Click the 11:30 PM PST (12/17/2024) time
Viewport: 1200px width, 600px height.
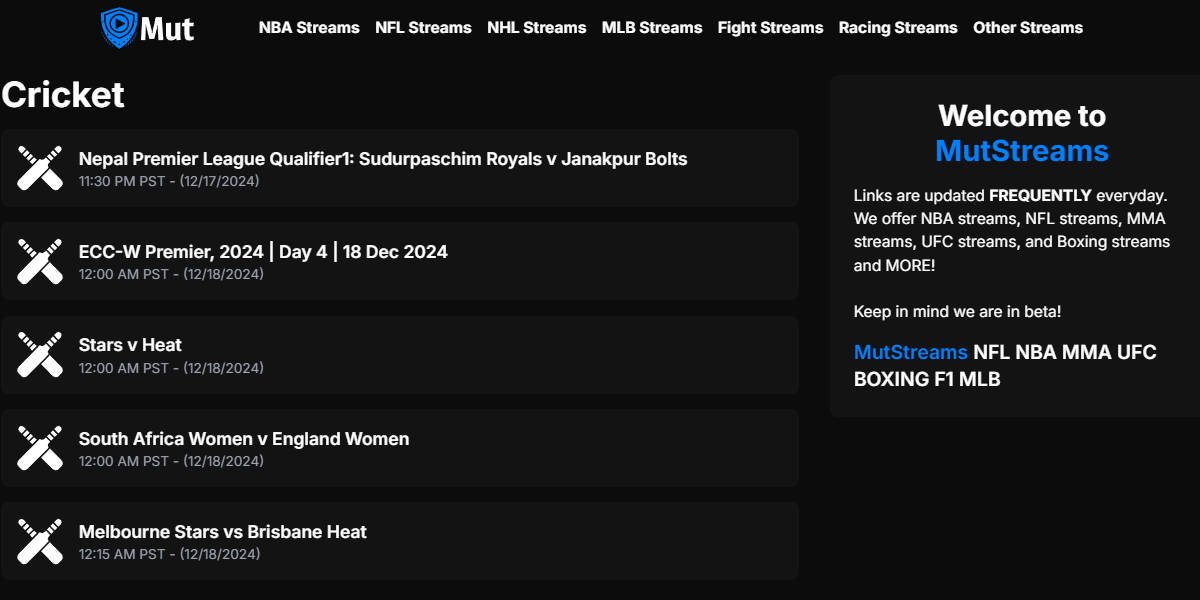[x=169, y=181]
